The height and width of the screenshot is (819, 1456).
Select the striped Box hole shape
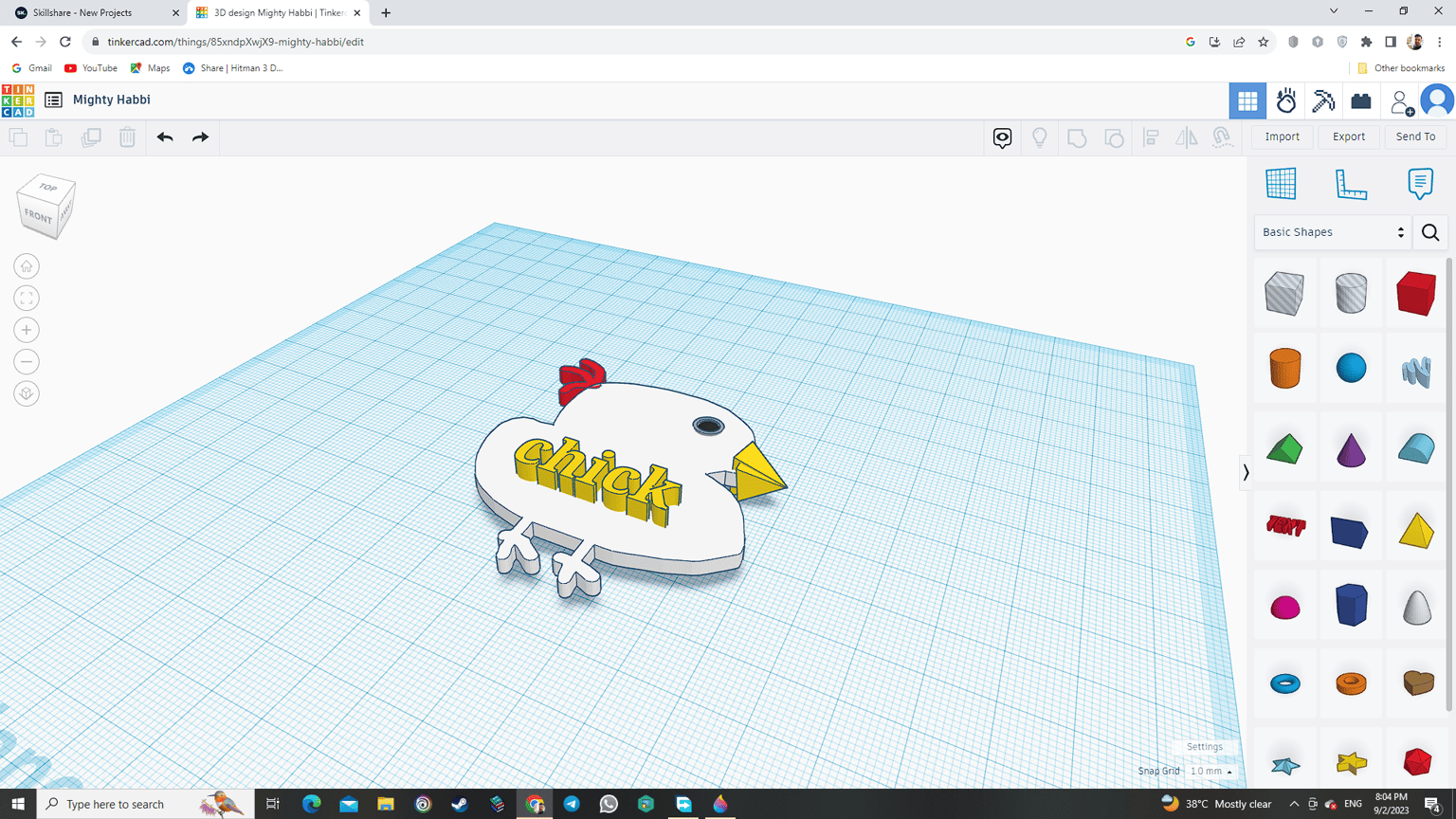tap(1284, 293)
